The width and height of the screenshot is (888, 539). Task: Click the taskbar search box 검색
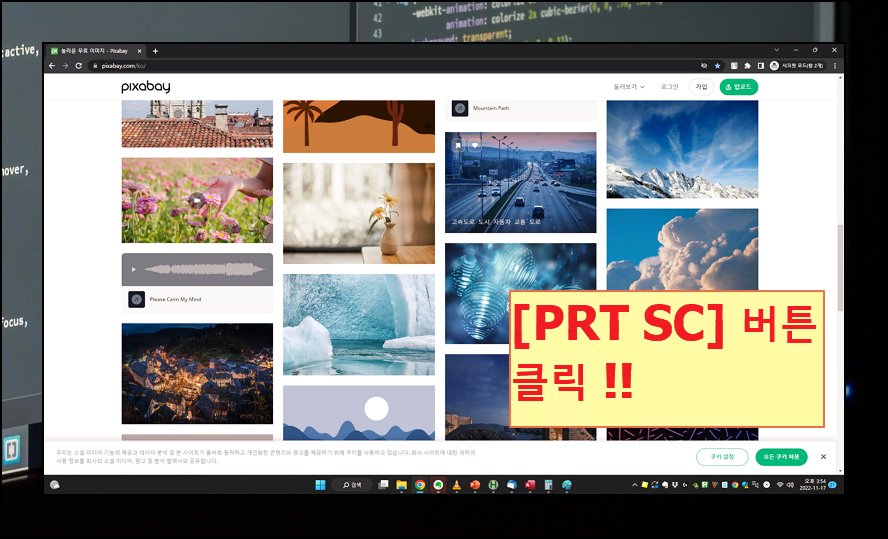click(352, 485)
